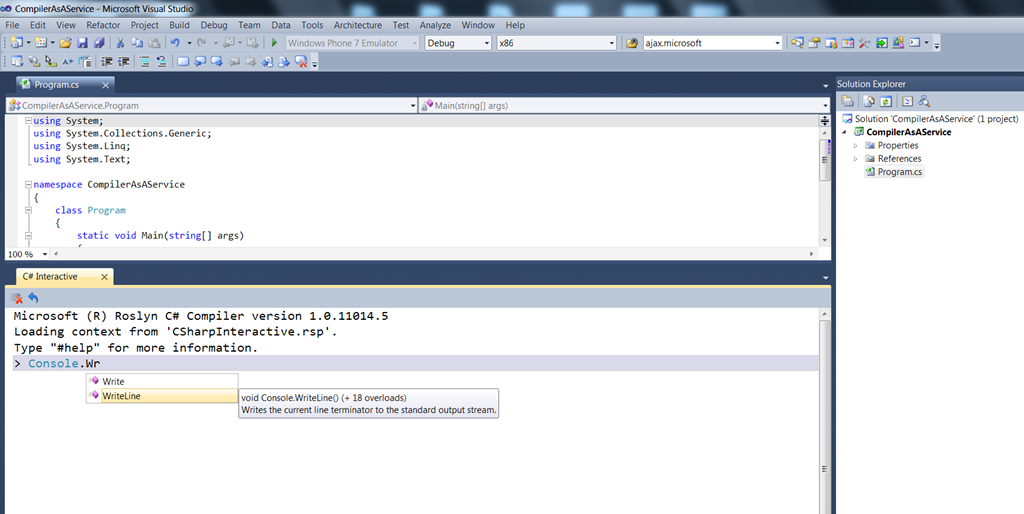Switch to the Program.cs editor tab
Viewport: 1024px width, 514px height.
57,84
